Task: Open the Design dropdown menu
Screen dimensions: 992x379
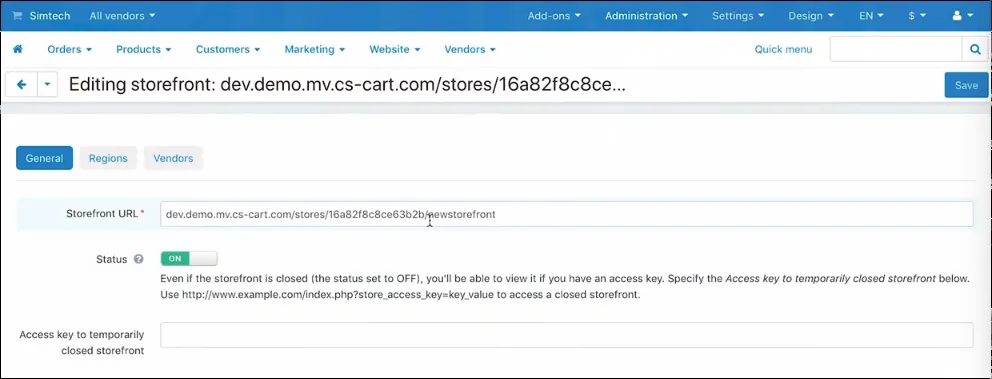Action: pyautogui.click(x=810, y=16)
